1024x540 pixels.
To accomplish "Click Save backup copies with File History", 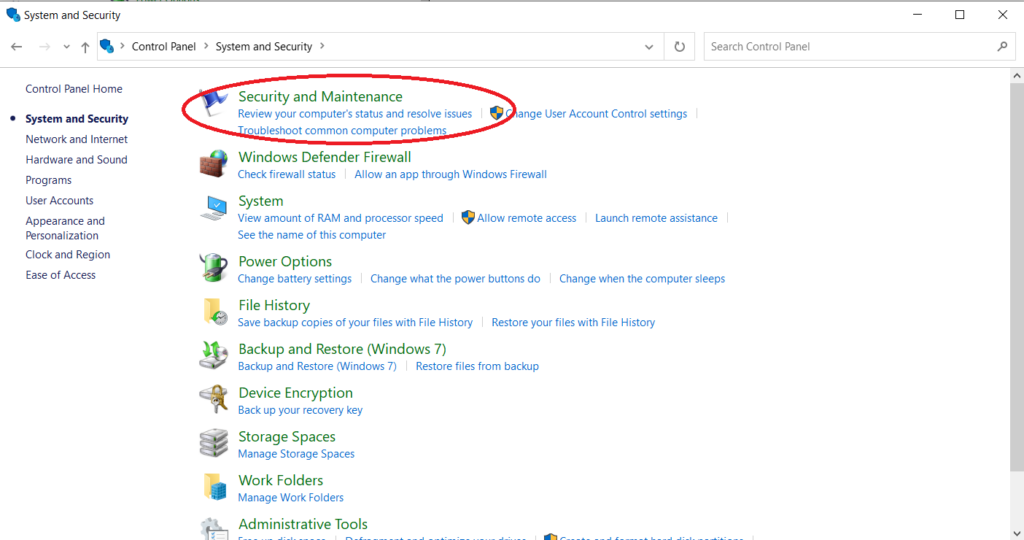I will tap(355, 323).
